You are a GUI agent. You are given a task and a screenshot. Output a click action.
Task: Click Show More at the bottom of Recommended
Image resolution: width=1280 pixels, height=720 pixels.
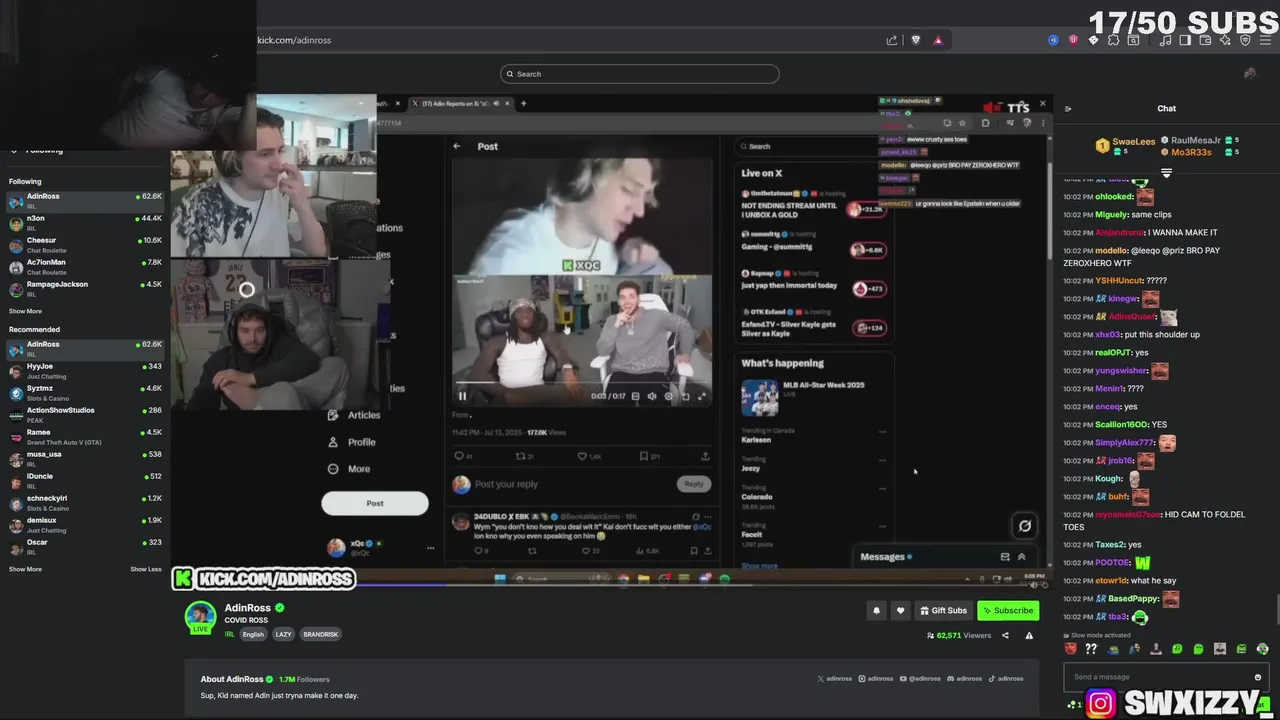(x=25, y=569)
